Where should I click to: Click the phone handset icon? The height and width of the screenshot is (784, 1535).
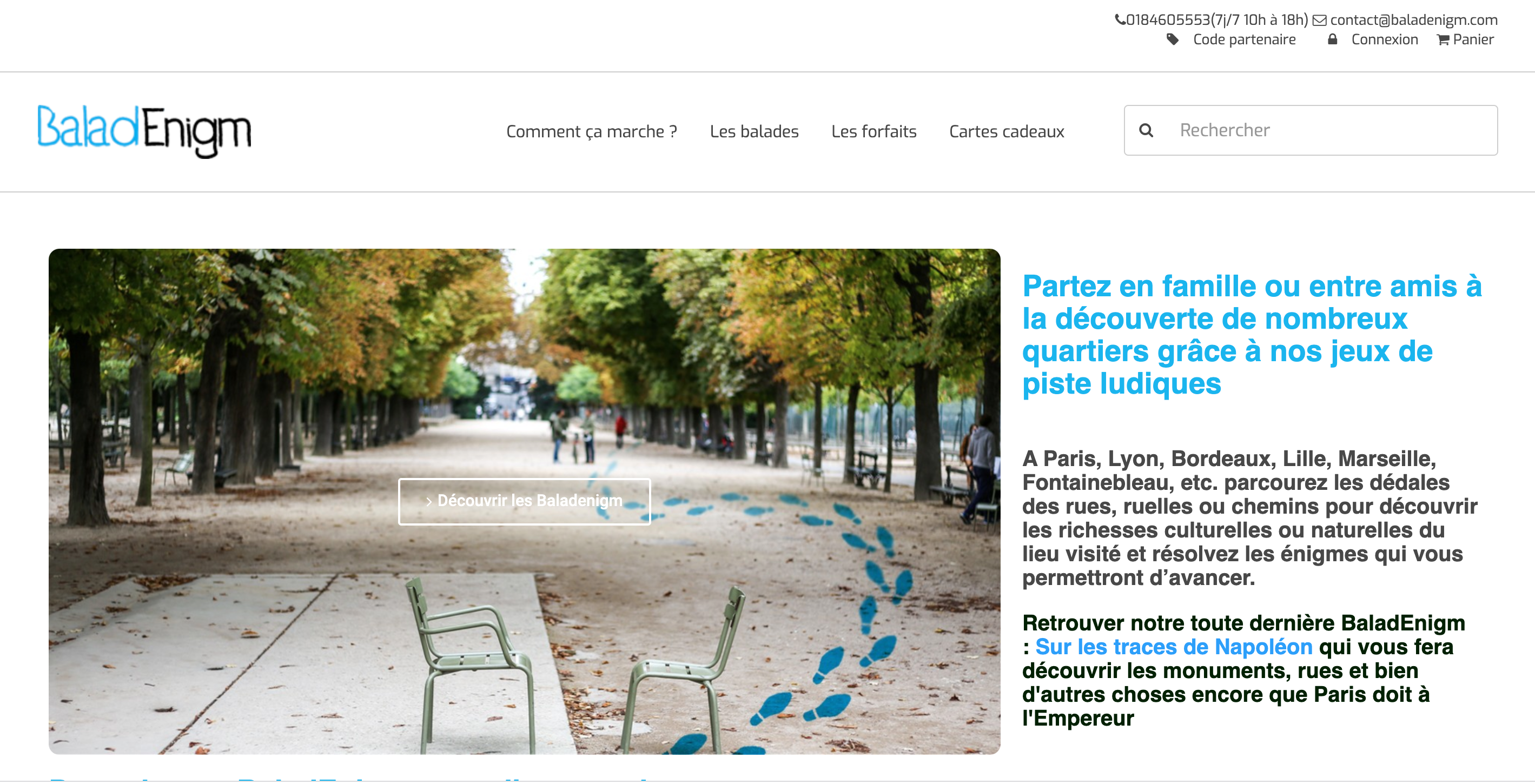tap(1120, 19)
